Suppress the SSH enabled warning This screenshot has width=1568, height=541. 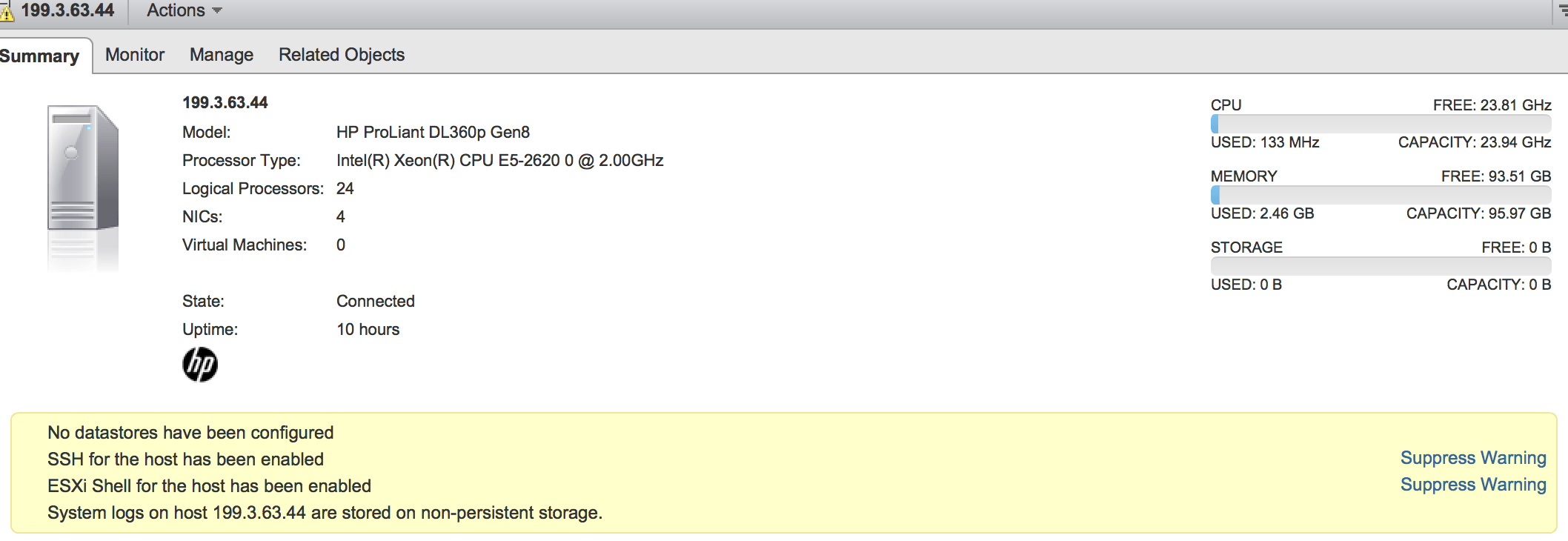[x=1473, y=458]
